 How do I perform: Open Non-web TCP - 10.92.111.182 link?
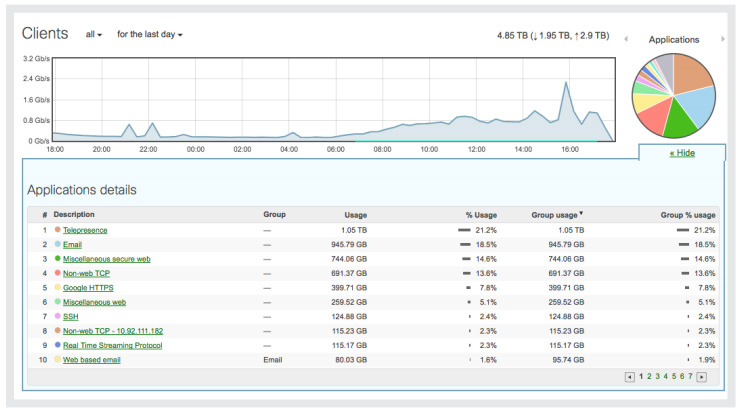point(113,331)
